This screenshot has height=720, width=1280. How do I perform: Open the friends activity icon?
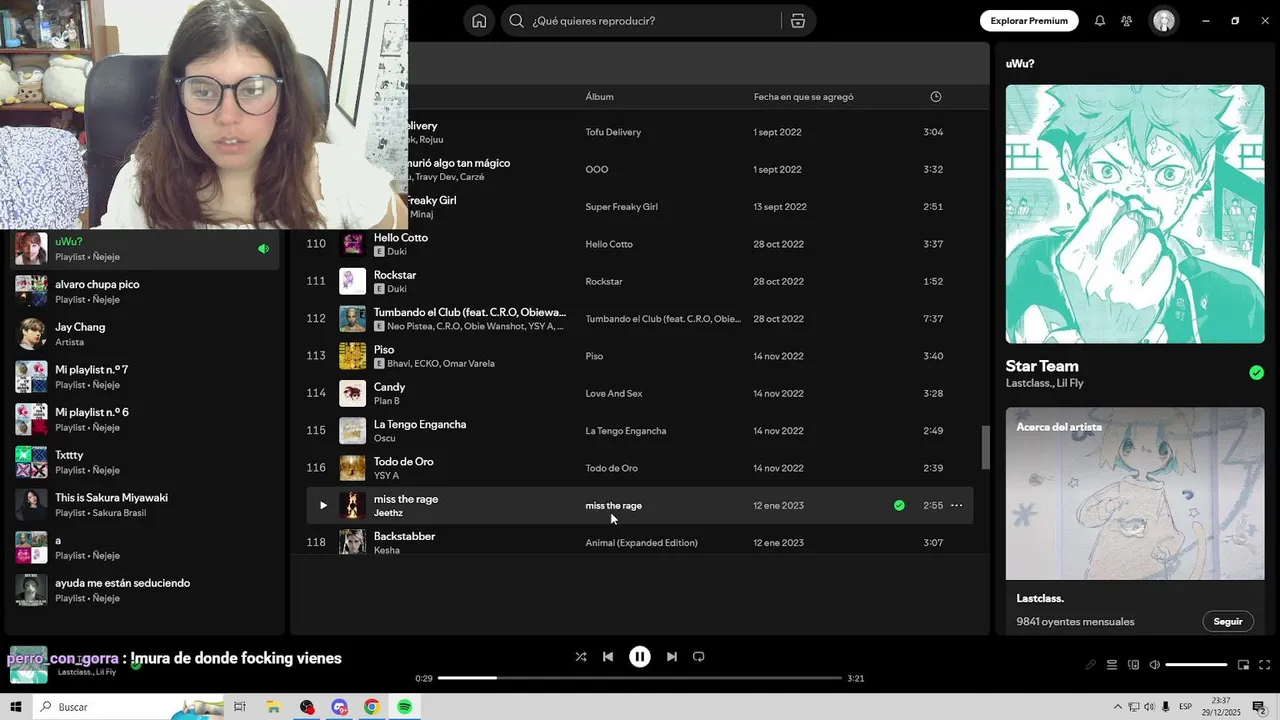pos(1127,21)
